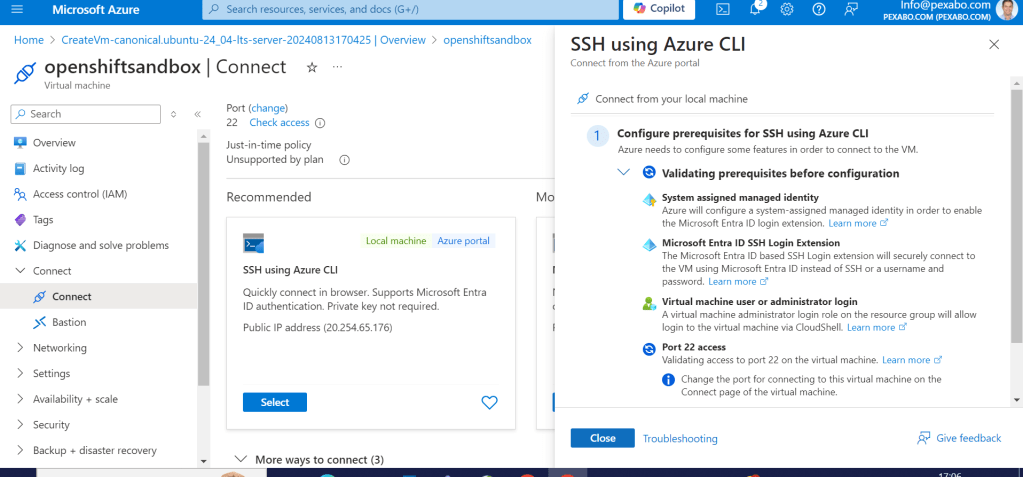Open the notifications bell
1023x477 pixels.
pyautogui.click(x=756, y=9)
